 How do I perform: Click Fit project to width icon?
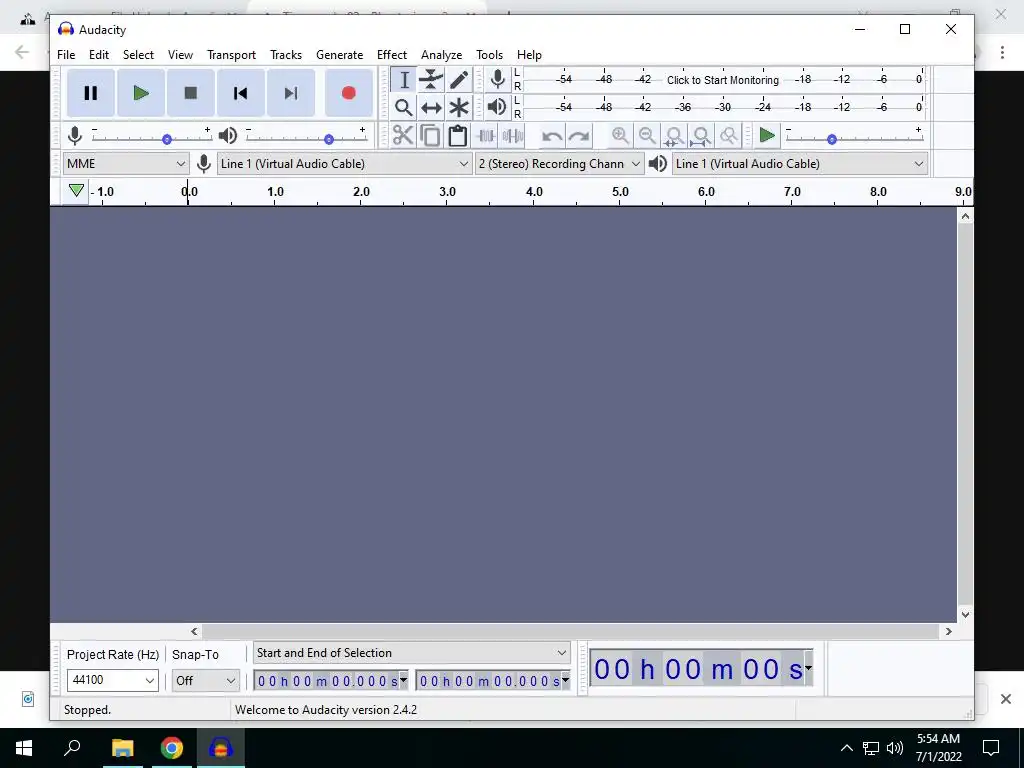point(701,136)
